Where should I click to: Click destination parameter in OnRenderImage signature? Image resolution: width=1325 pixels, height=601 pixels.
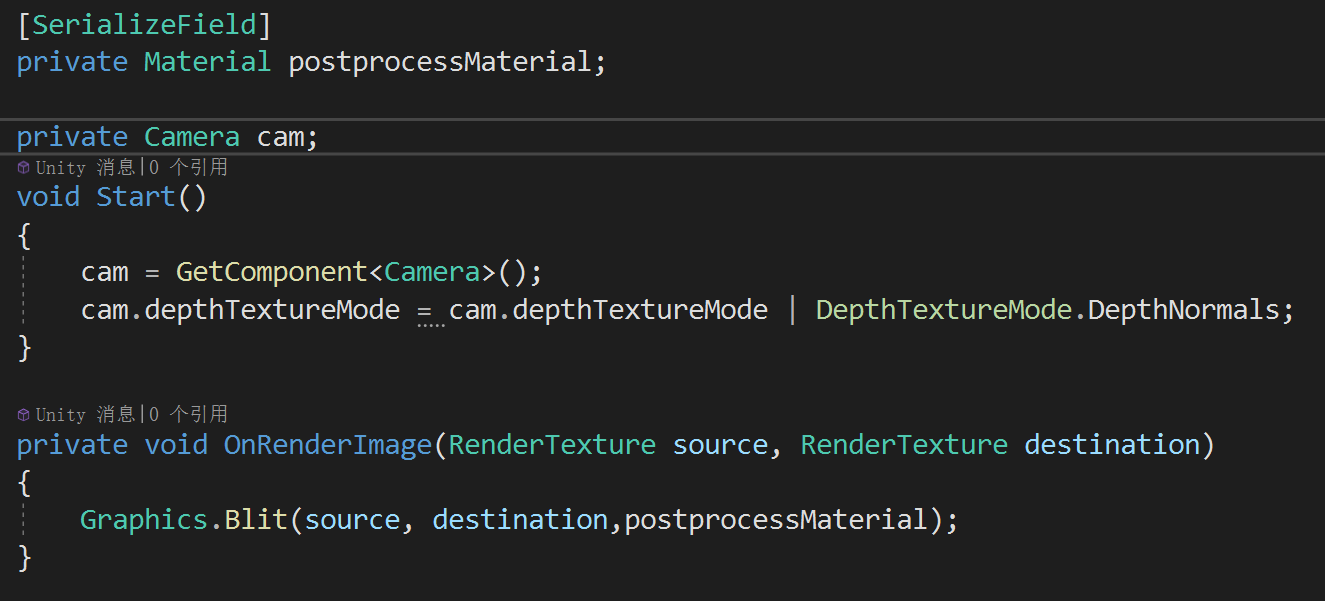(x=1112, y=445)
